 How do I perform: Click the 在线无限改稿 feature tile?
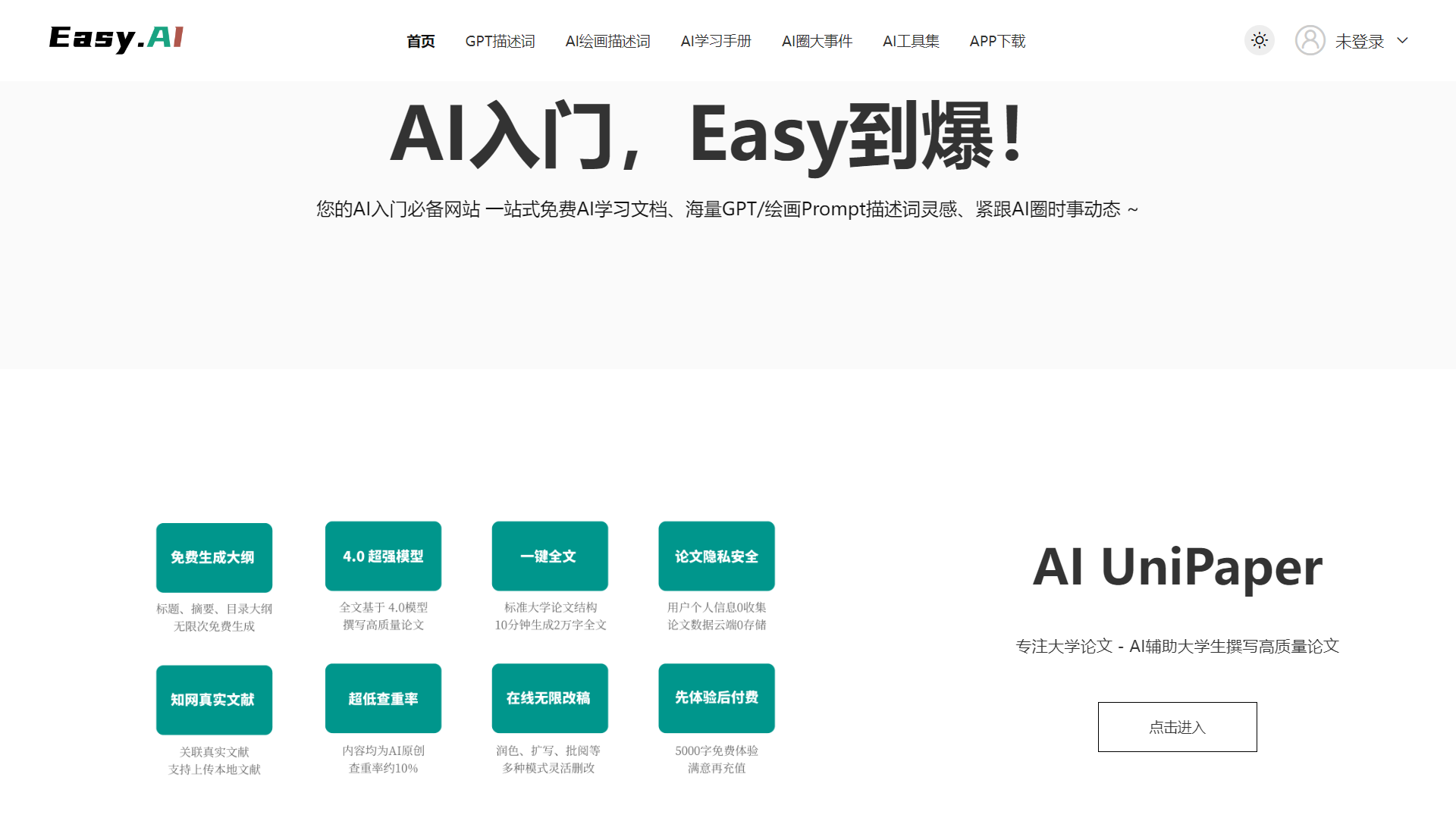point(549,698)
